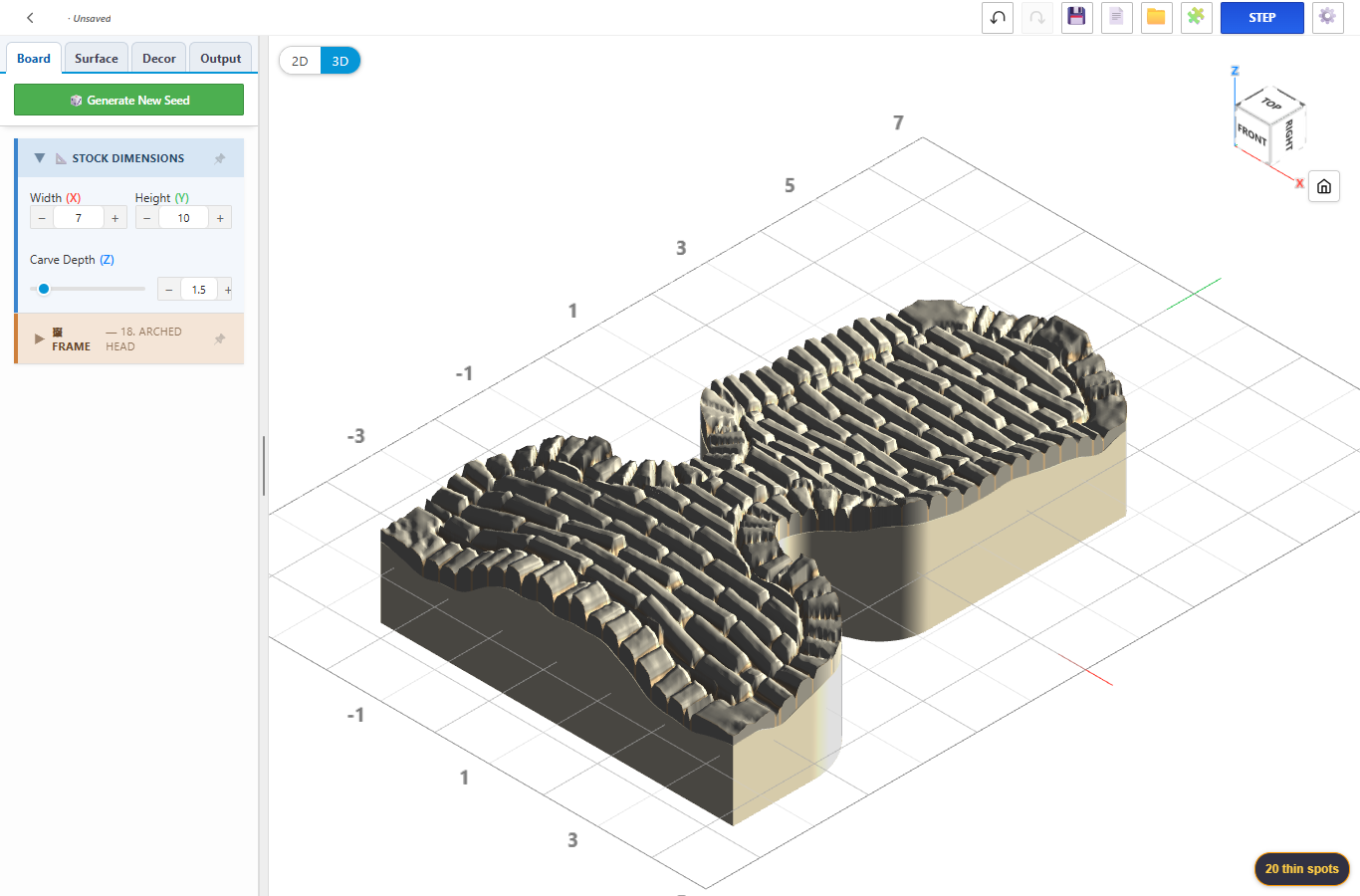Click the undo arrow in the toolbar
Viewport: 1360px width, 896px height.
click(998, 18)
